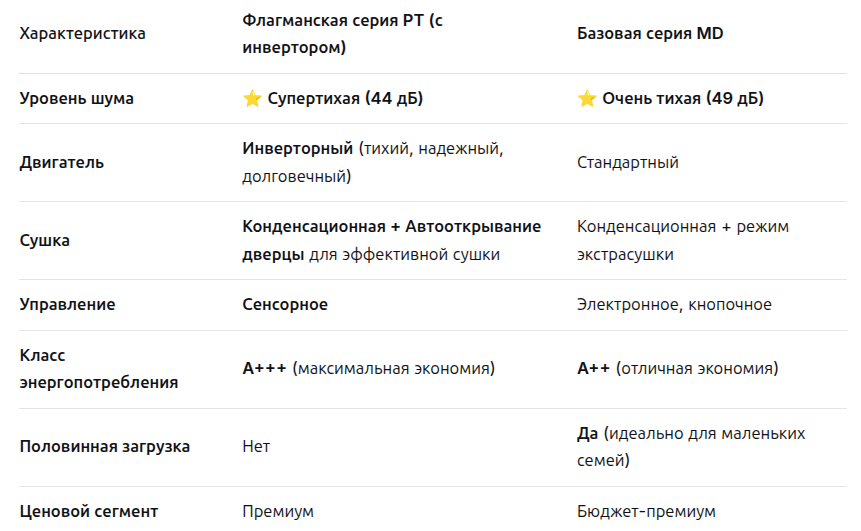Select the Базовая серия MD column header
Image resolution: width=861 pixels, height=531 pixels.
coord(650,34)
